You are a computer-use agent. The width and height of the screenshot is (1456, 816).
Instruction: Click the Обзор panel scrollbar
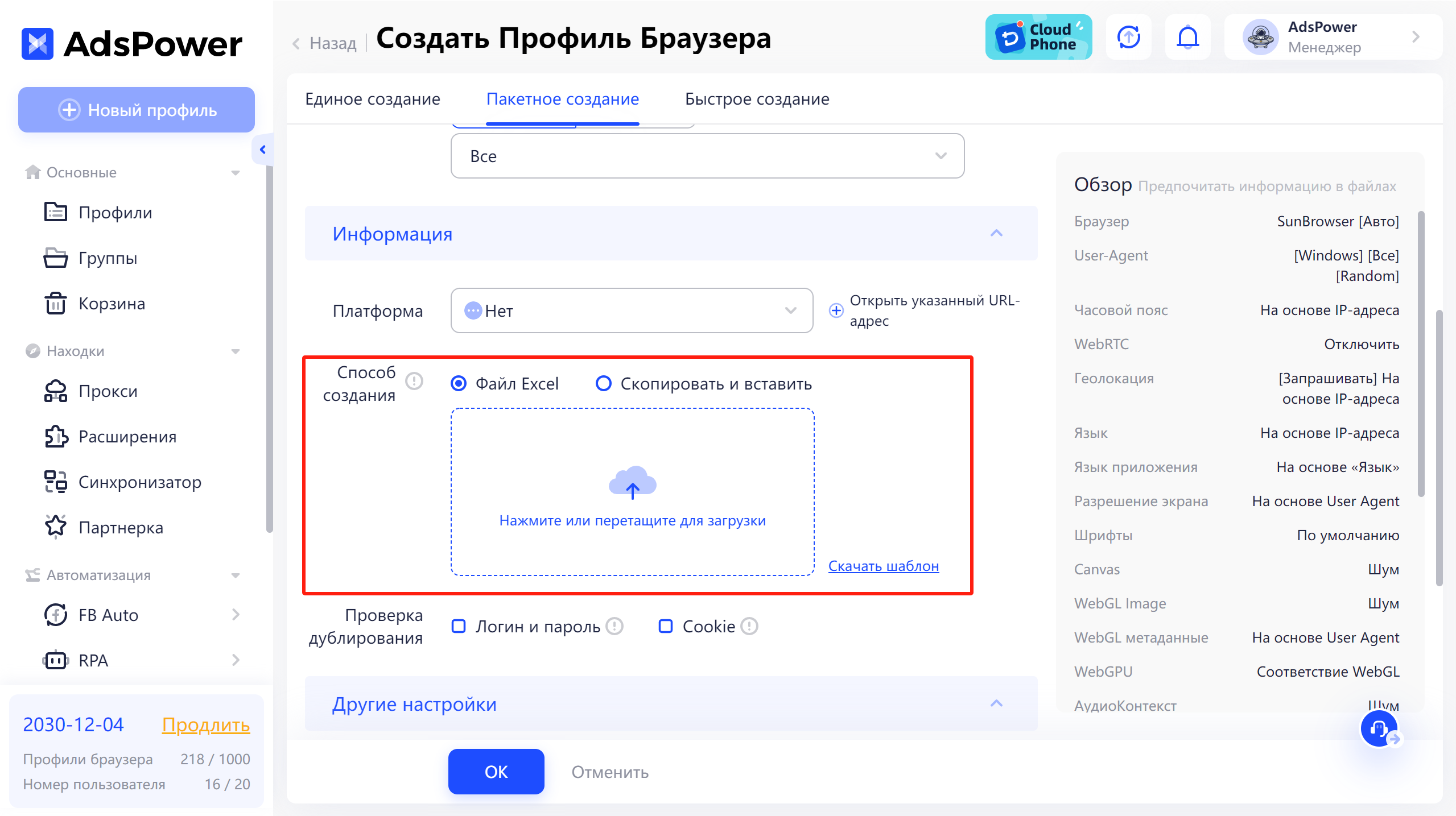tap(1421, 354)
